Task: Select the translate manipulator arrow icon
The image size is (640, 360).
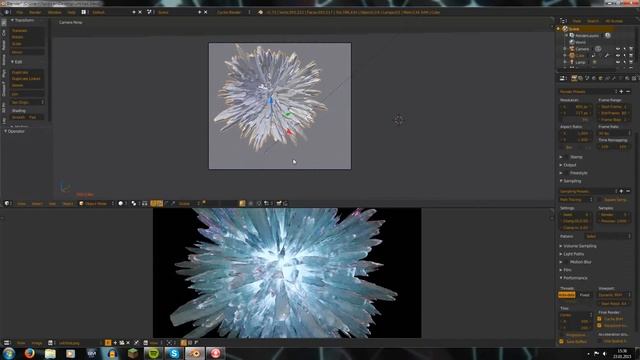Action: click(160, 203)
